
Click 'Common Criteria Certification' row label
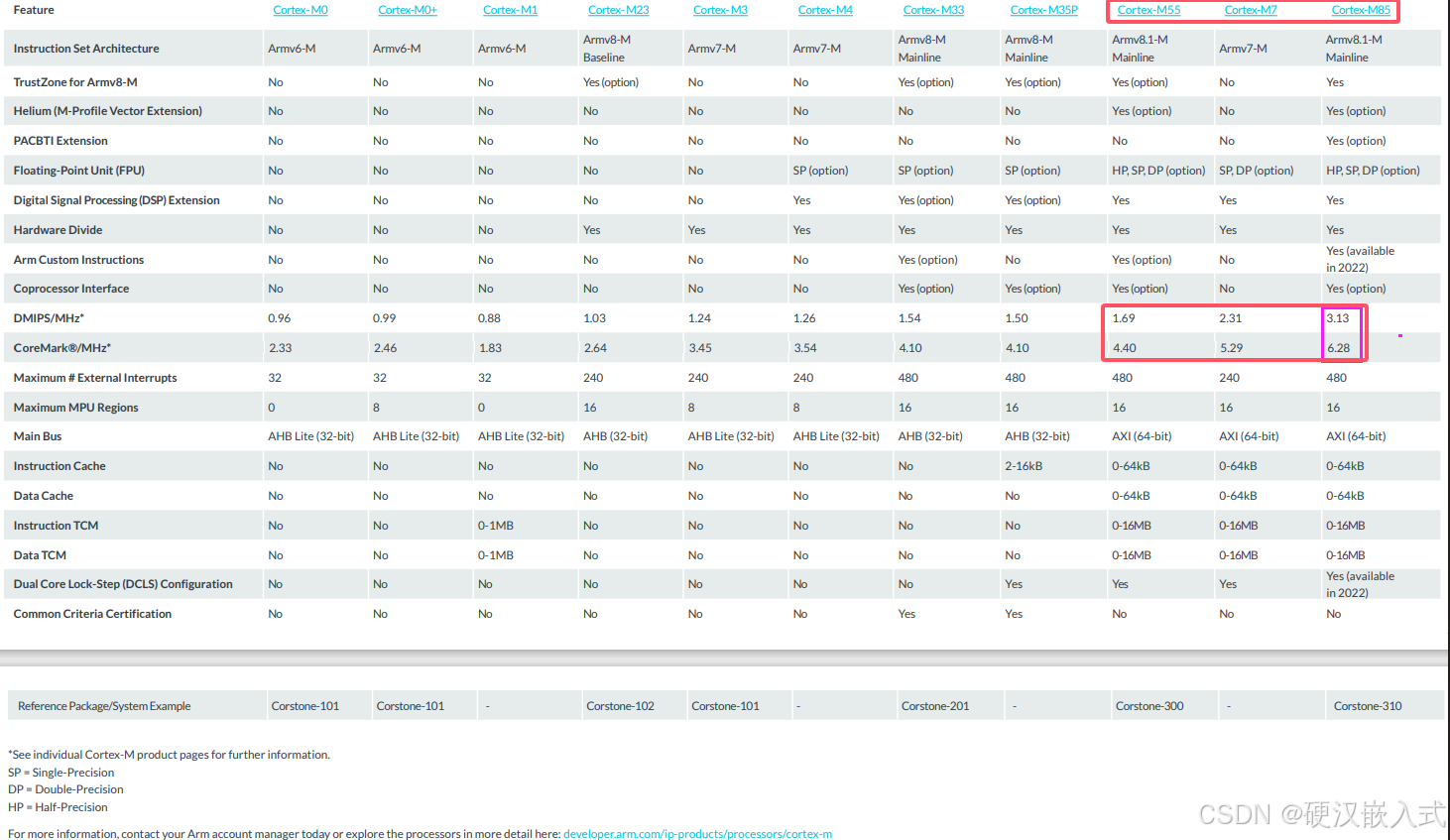(x=92, y=614)
